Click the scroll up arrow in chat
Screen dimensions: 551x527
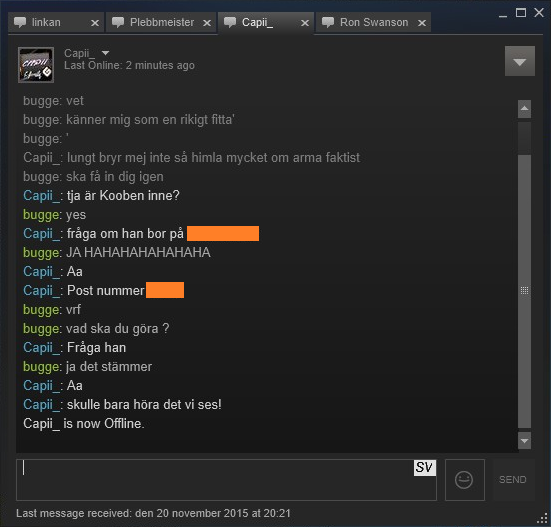point(524,109)
